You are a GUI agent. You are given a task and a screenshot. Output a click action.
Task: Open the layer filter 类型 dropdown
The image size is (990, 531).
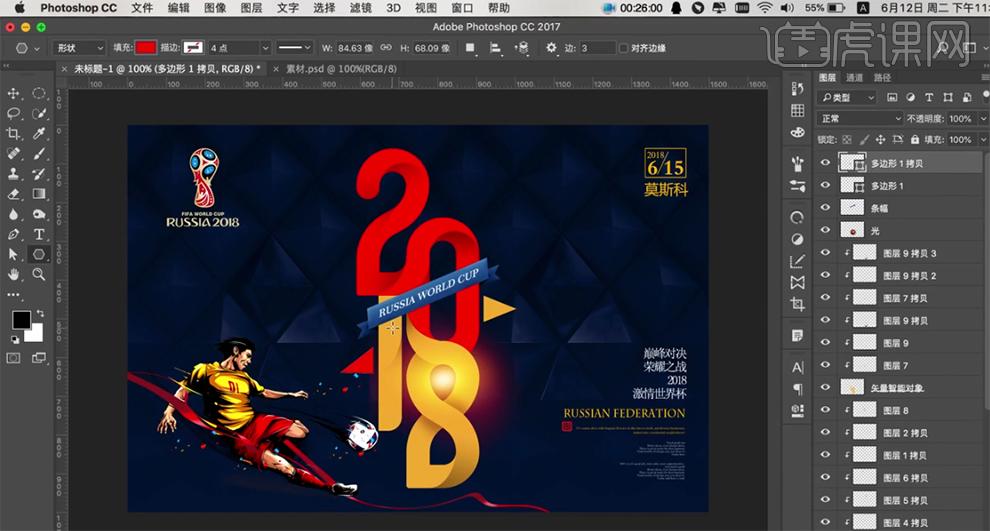pyautogui.click(x=847, y=98)
